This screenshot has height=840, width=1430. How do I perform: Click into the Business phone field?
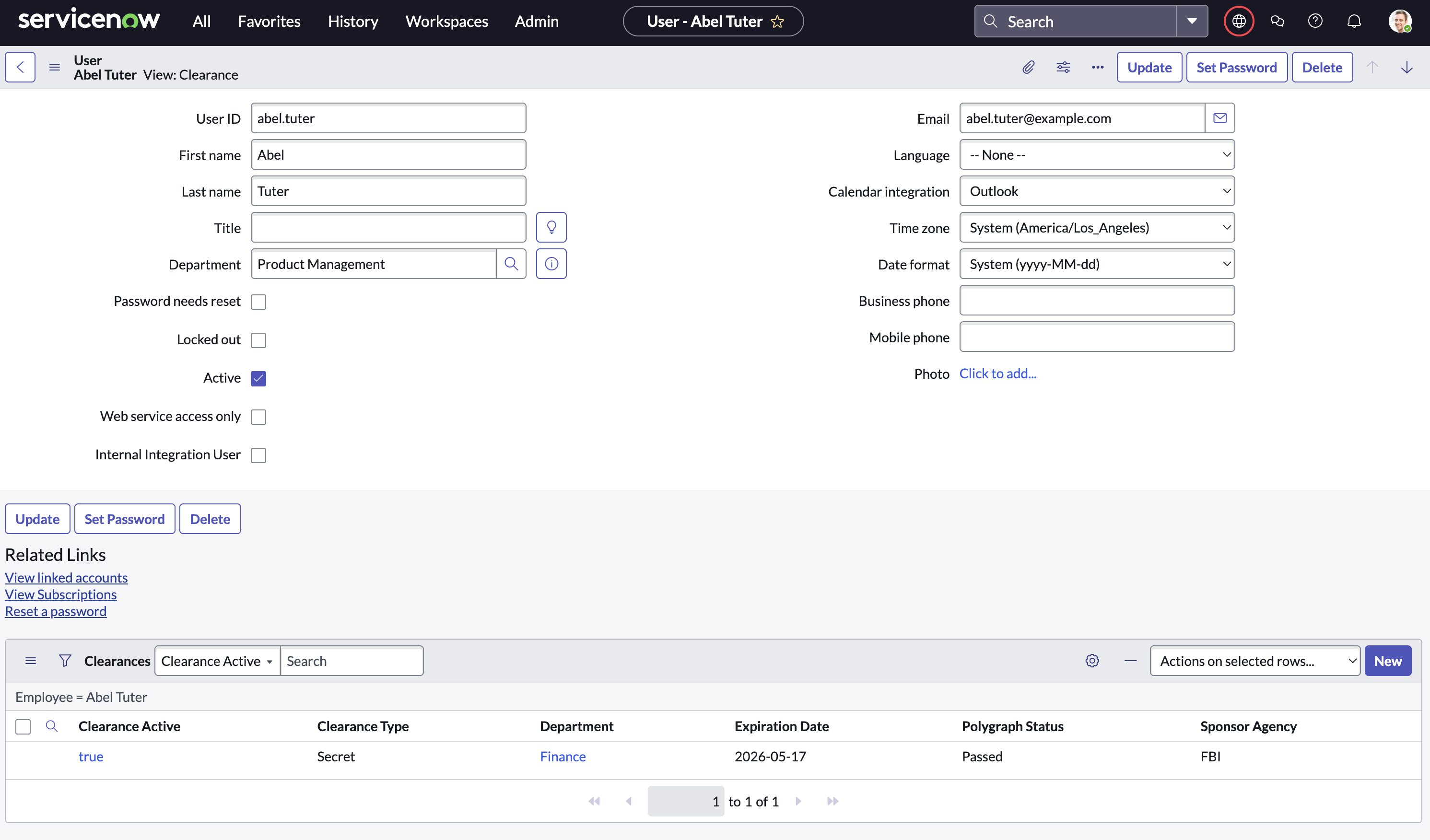pyautogui.click(x=1096, y=301)
